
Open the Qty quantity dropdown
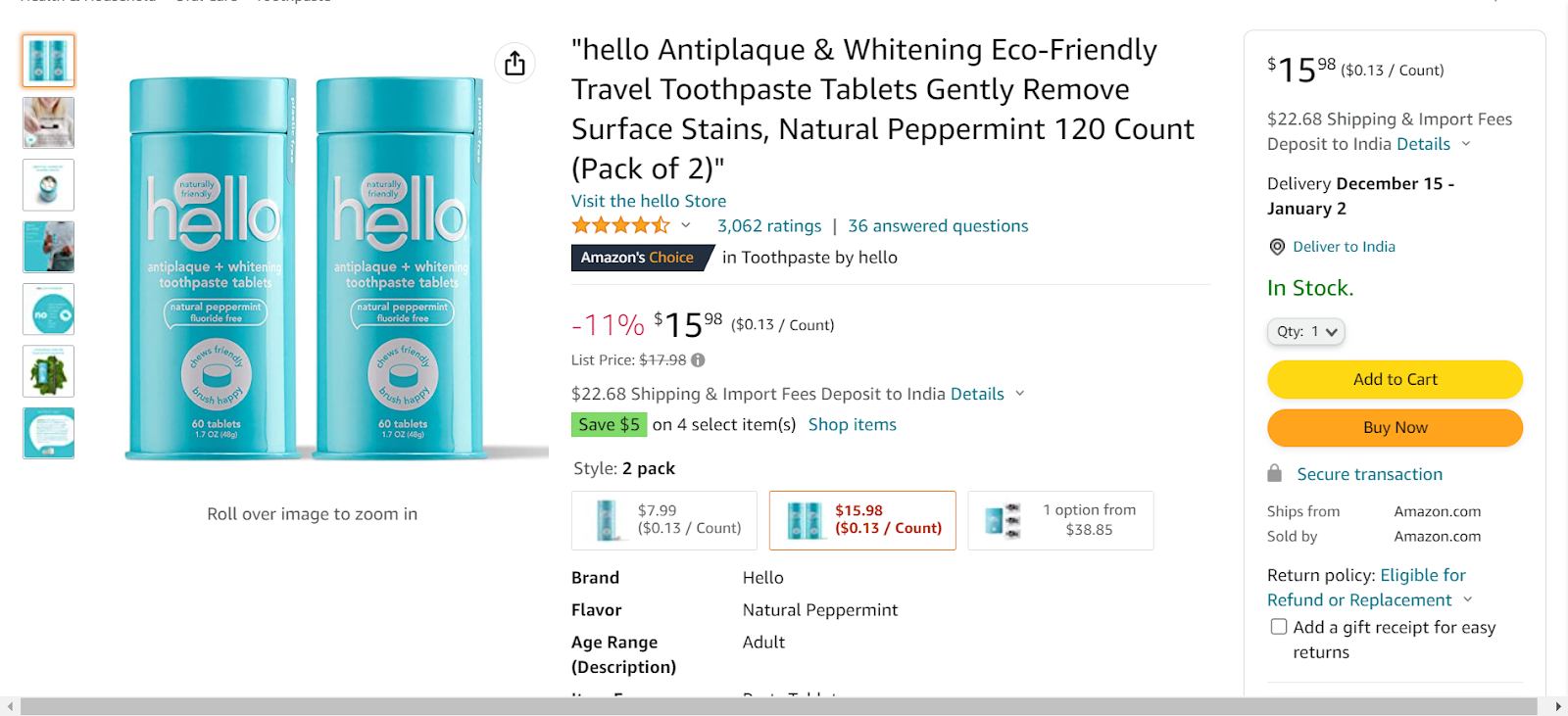(1305, 332)
